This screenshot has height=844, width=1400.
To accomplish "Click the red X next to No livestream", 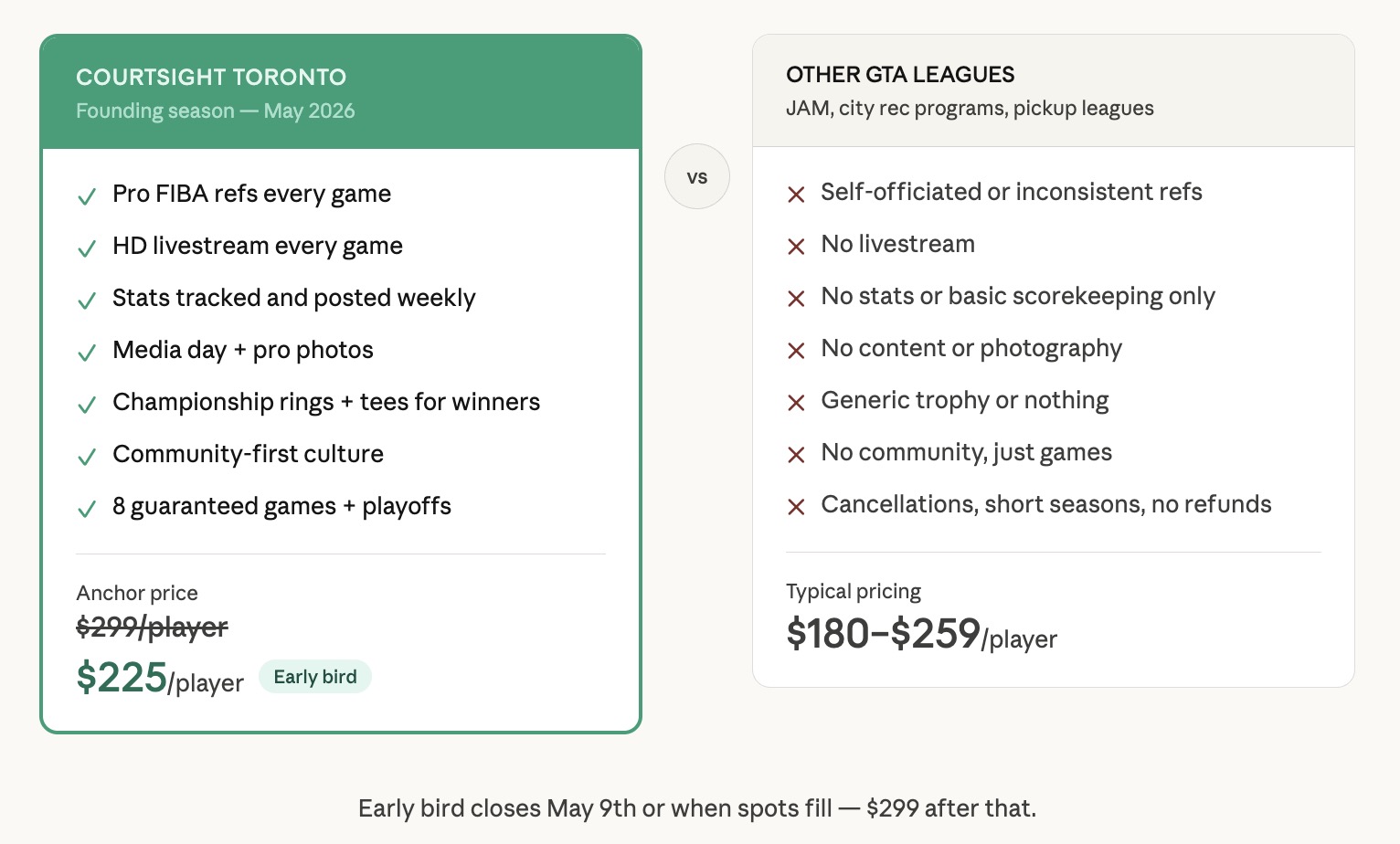I will [796, 247].
